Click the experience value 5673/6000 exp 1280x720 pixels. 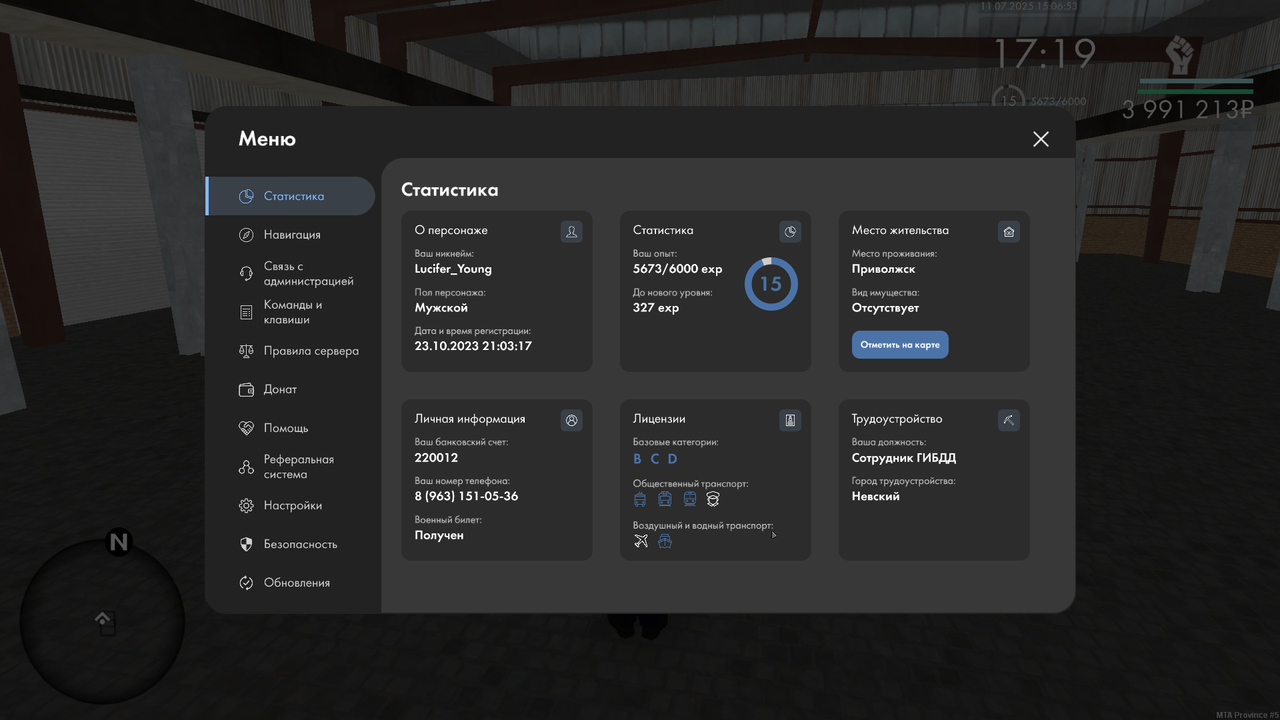[678, 269]
